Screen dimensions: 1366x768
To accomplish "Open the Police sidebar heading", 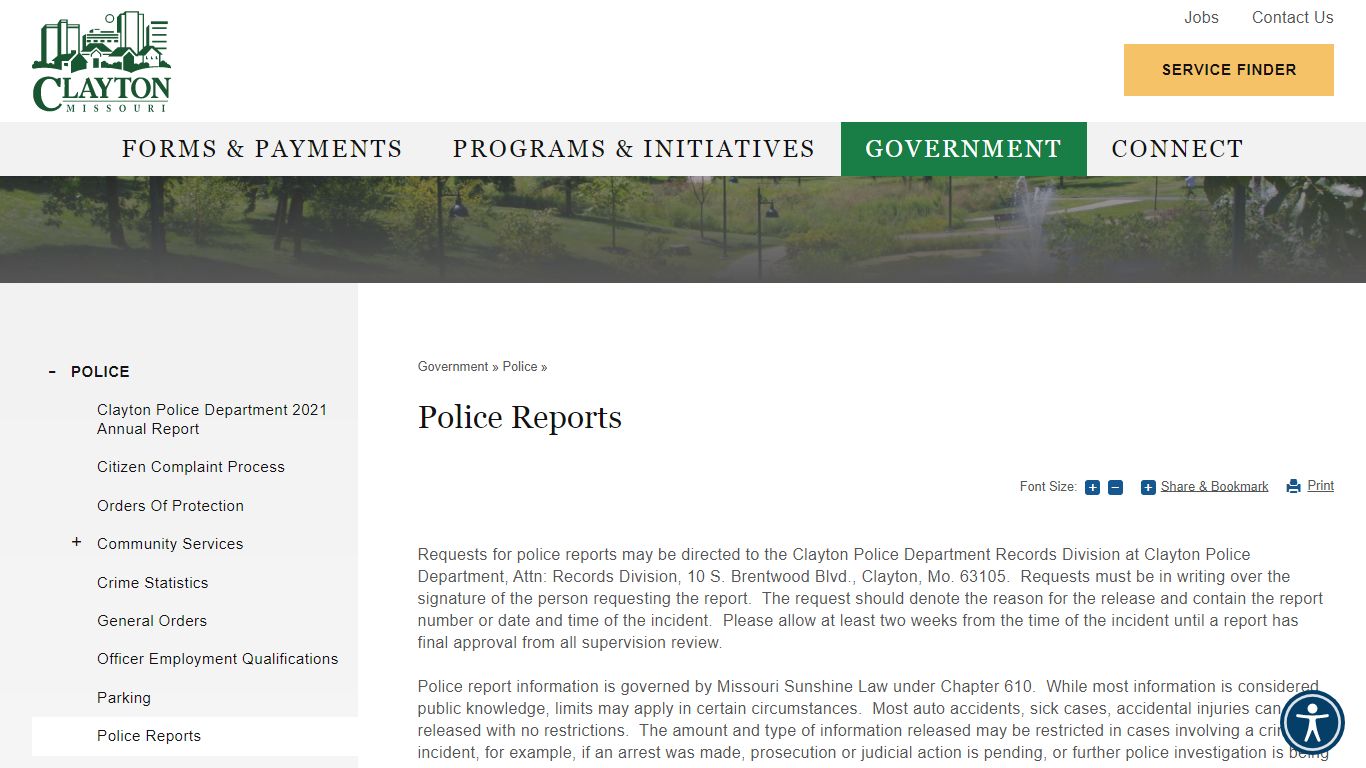I will [100, 371].
